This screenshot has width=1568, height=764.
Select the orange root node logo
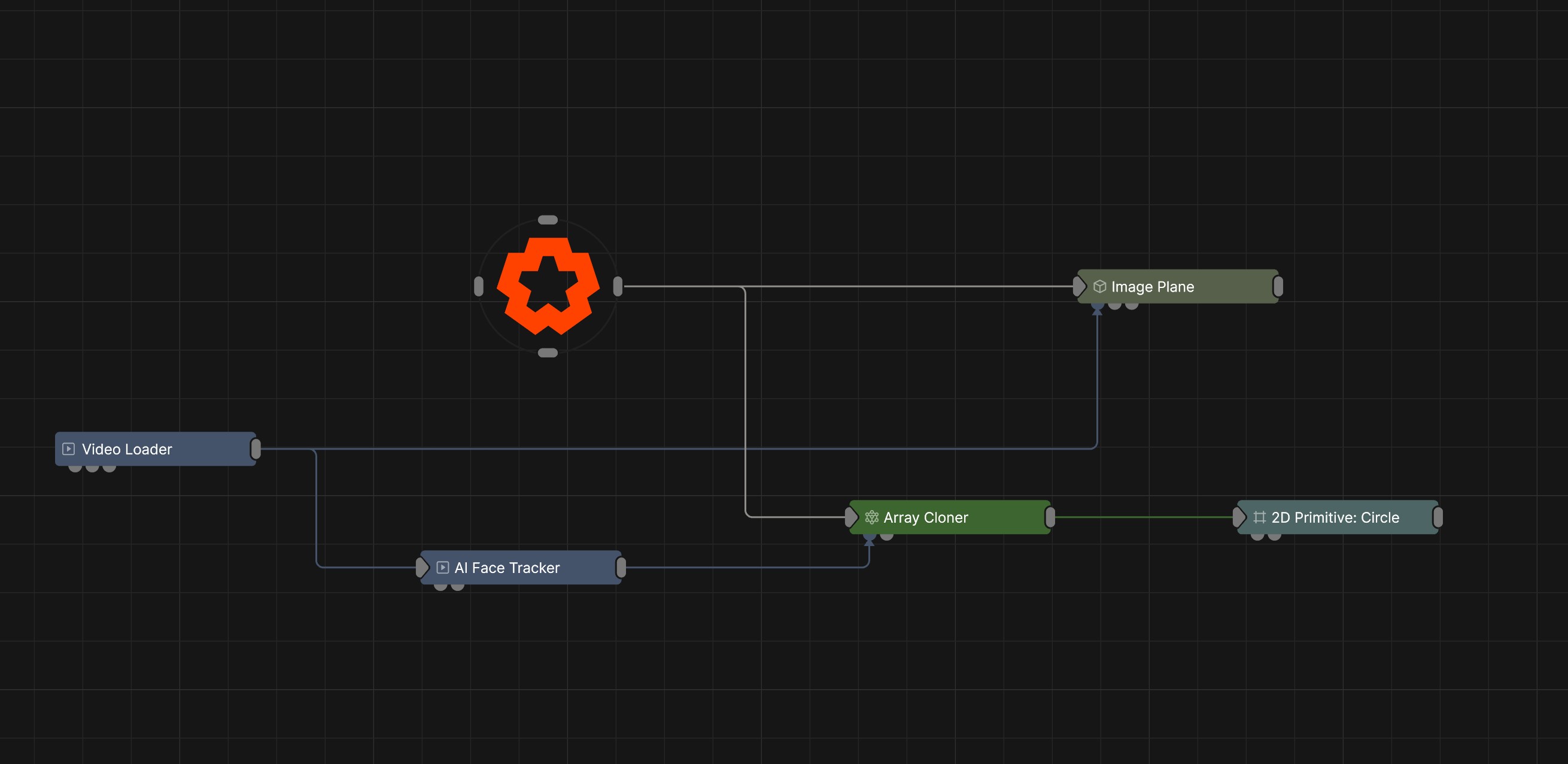pyautogui.click(x=548, y=286)
